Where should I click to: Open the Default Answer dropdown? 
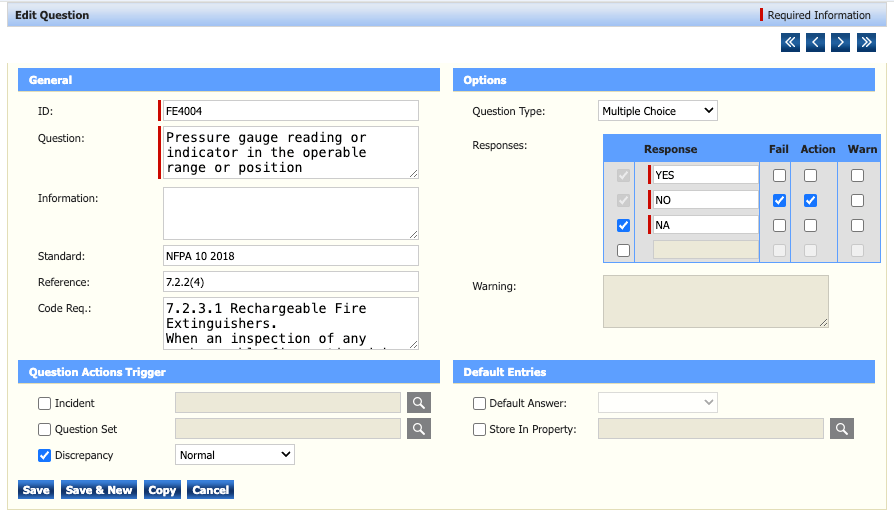click(x=657, y=403)
